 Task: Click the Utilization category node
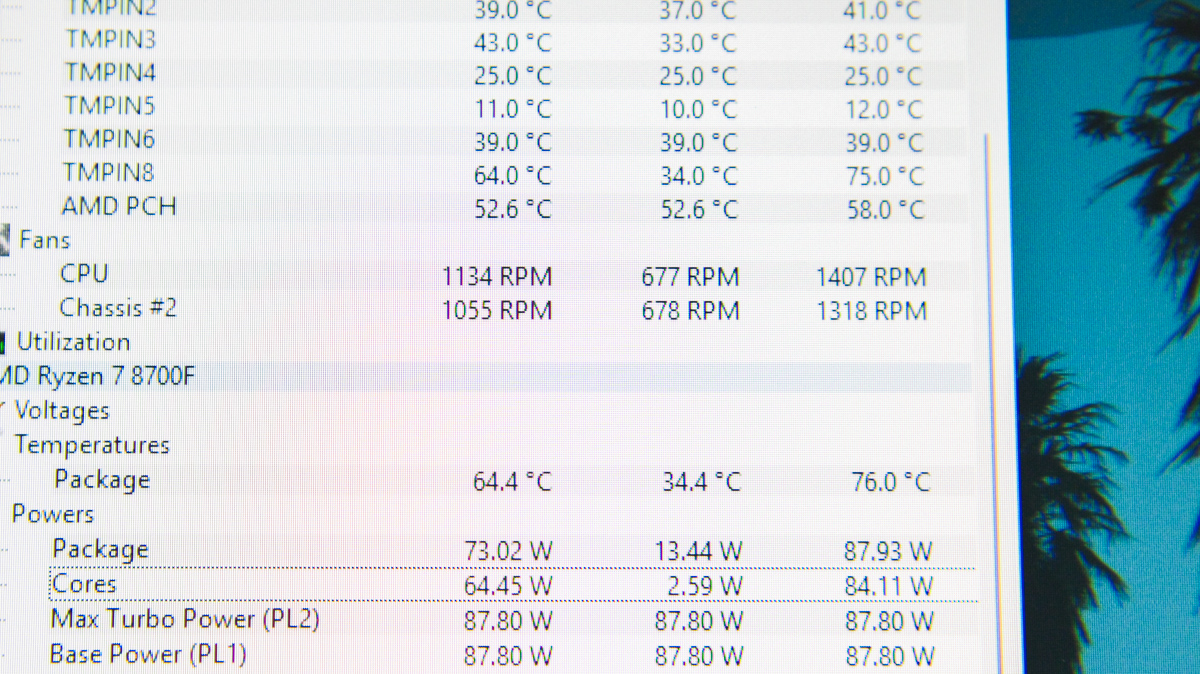coord(74,342)
